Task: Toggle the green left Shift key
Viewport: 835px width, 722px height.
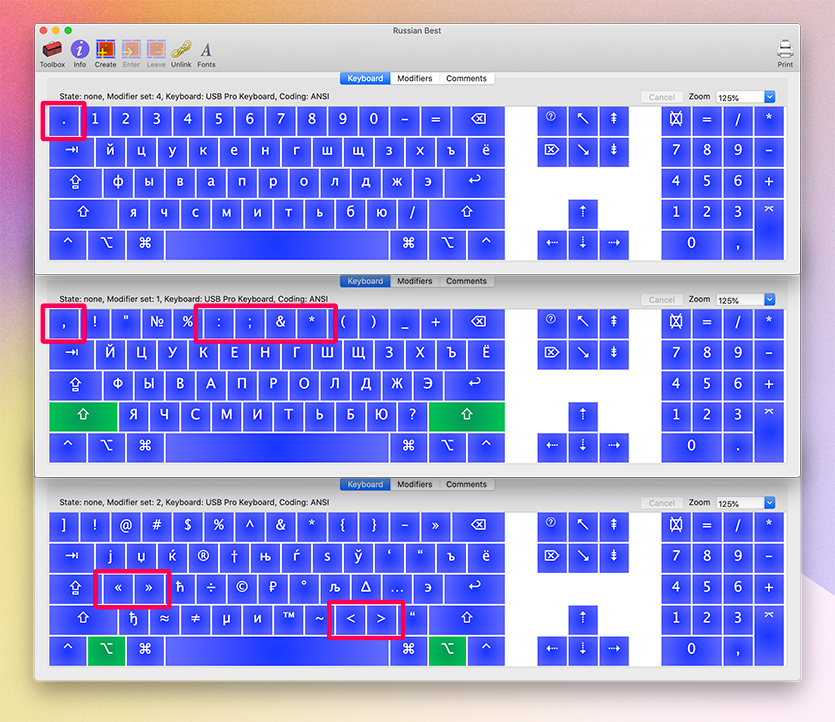Action: [x=83, y=416]
